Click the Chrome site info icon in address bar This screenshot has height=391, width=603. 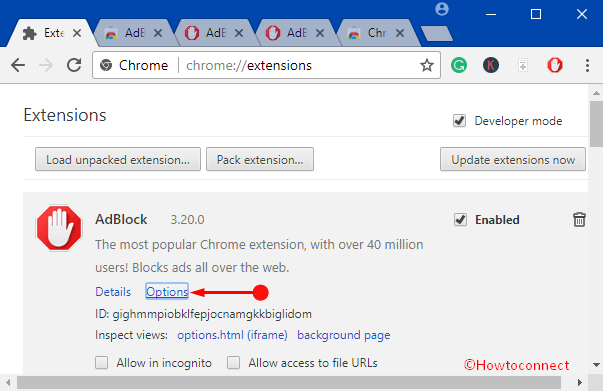pyautogui.click(x=106, y=65)
